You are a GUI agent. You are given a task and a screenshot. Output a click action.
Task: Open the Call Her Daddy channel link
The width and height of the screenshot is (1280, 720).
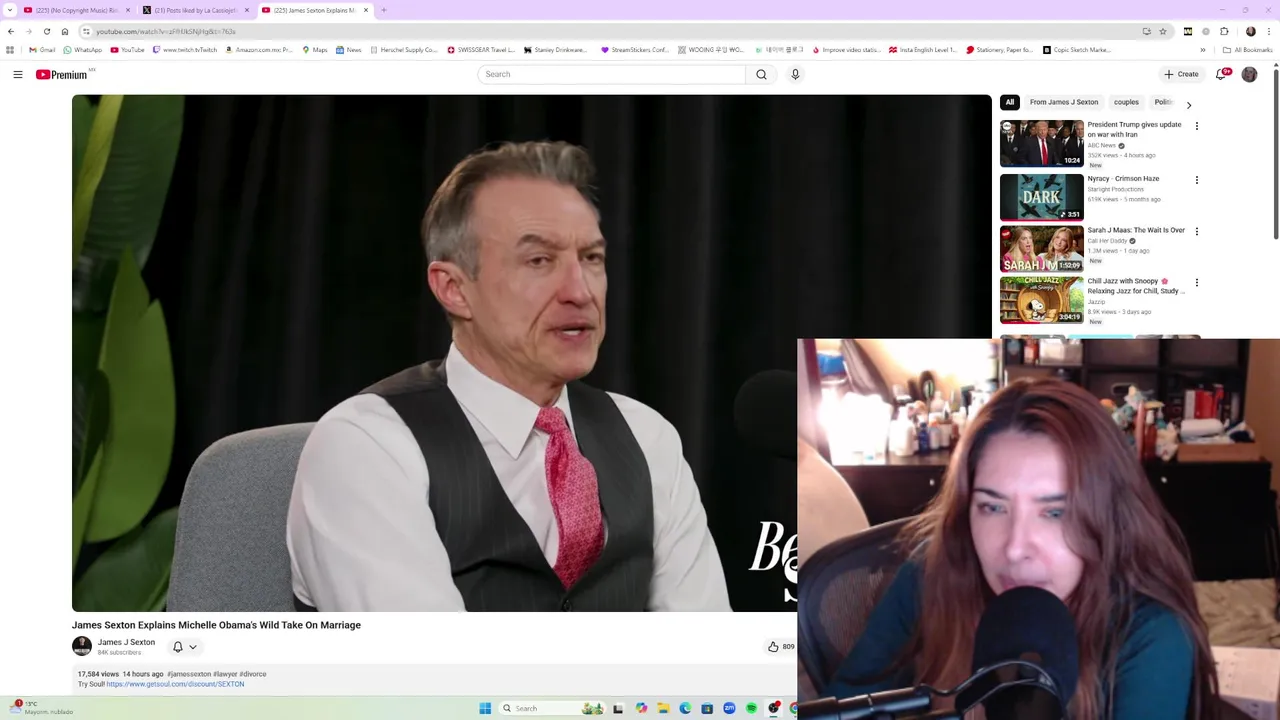pos(1107,241)
